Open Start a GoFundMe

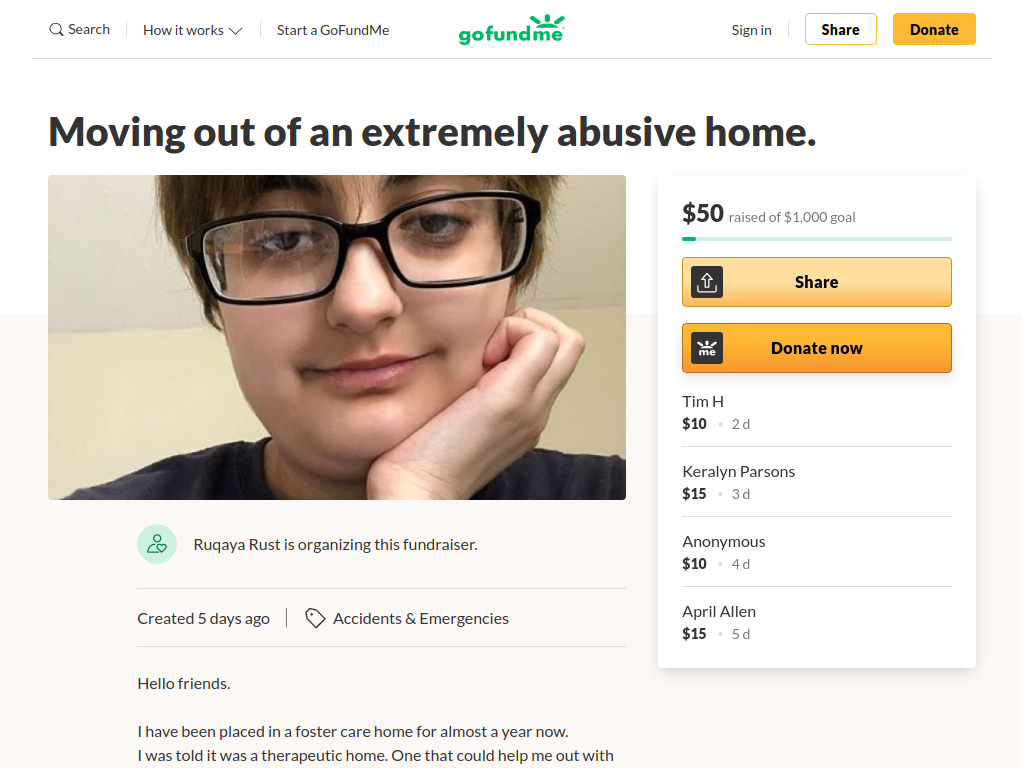pyautogui.click(x=333, y=30)
